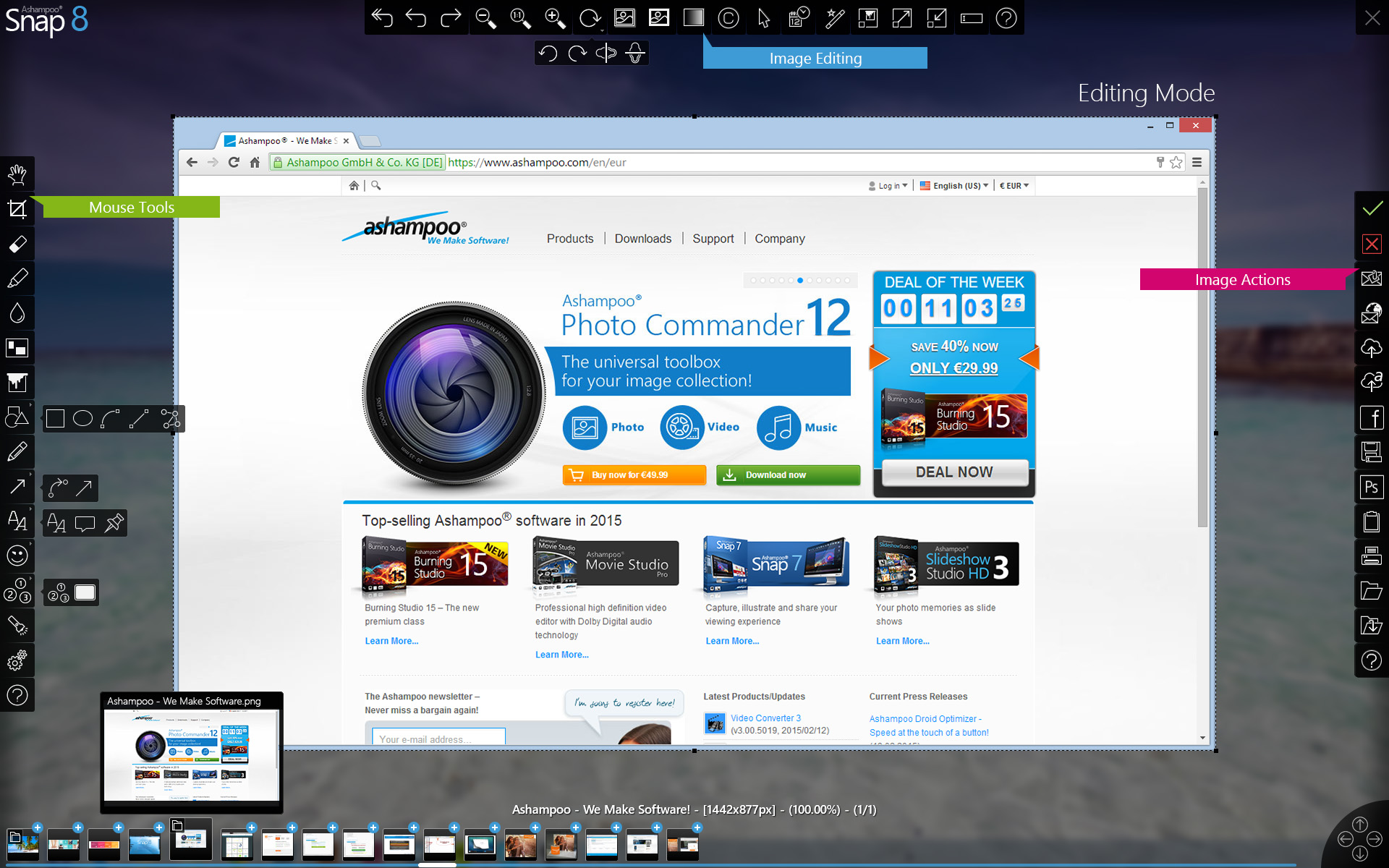Open the Log in dropdown

(x=888, y=186)
